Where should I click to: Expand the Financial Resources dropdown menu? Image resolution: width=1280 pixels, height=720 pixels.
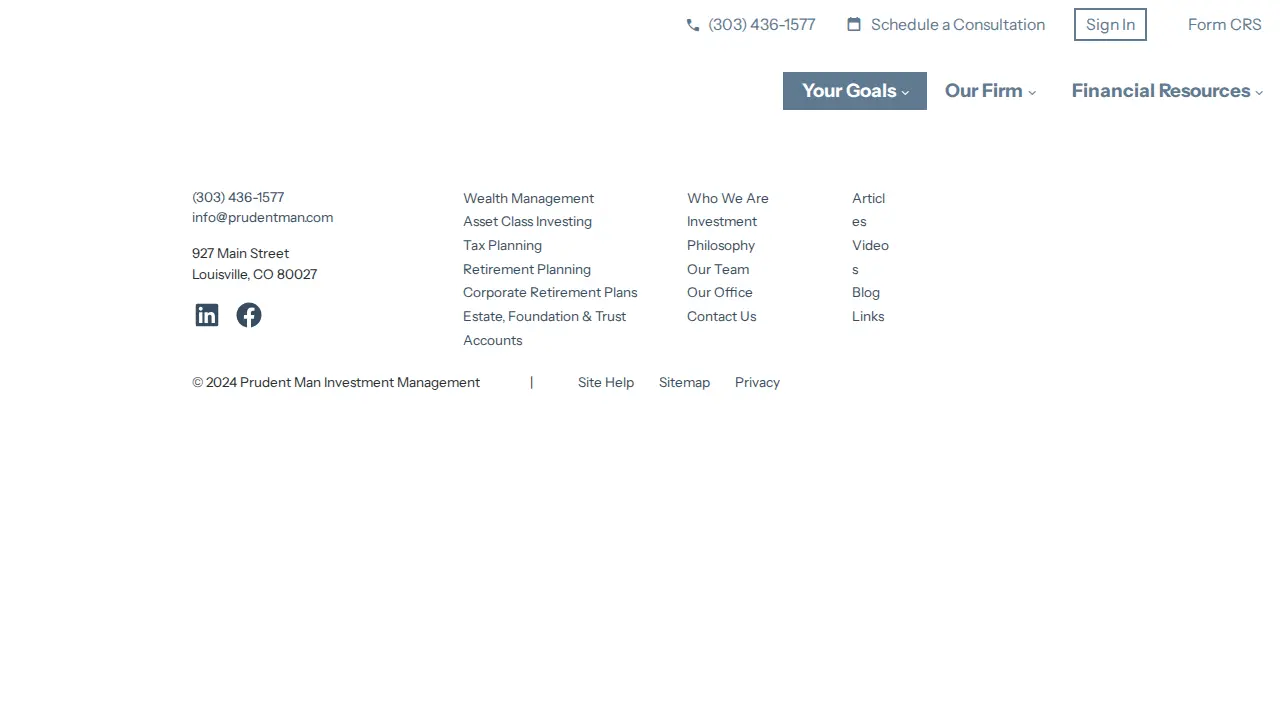point(1167,91)
